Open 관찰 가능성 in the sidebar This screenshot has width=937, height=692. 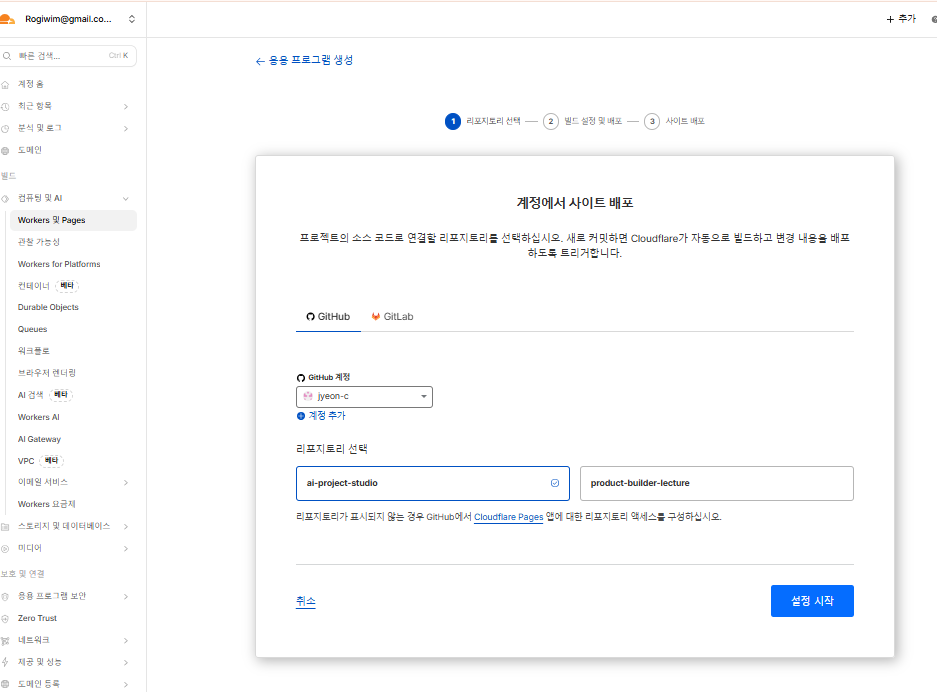pos(39,242)
